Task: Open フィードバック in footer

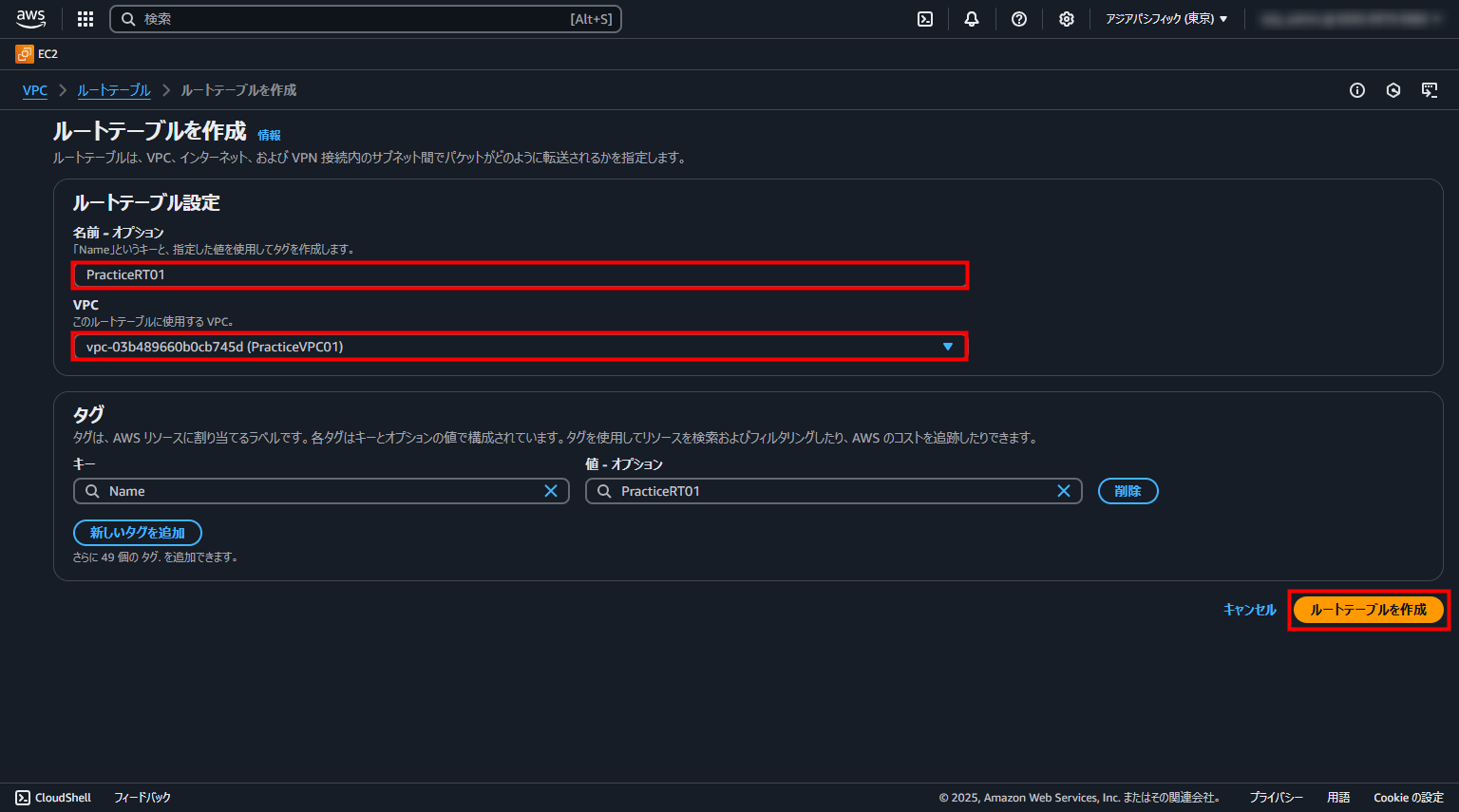Action: (x=142, y=798)
